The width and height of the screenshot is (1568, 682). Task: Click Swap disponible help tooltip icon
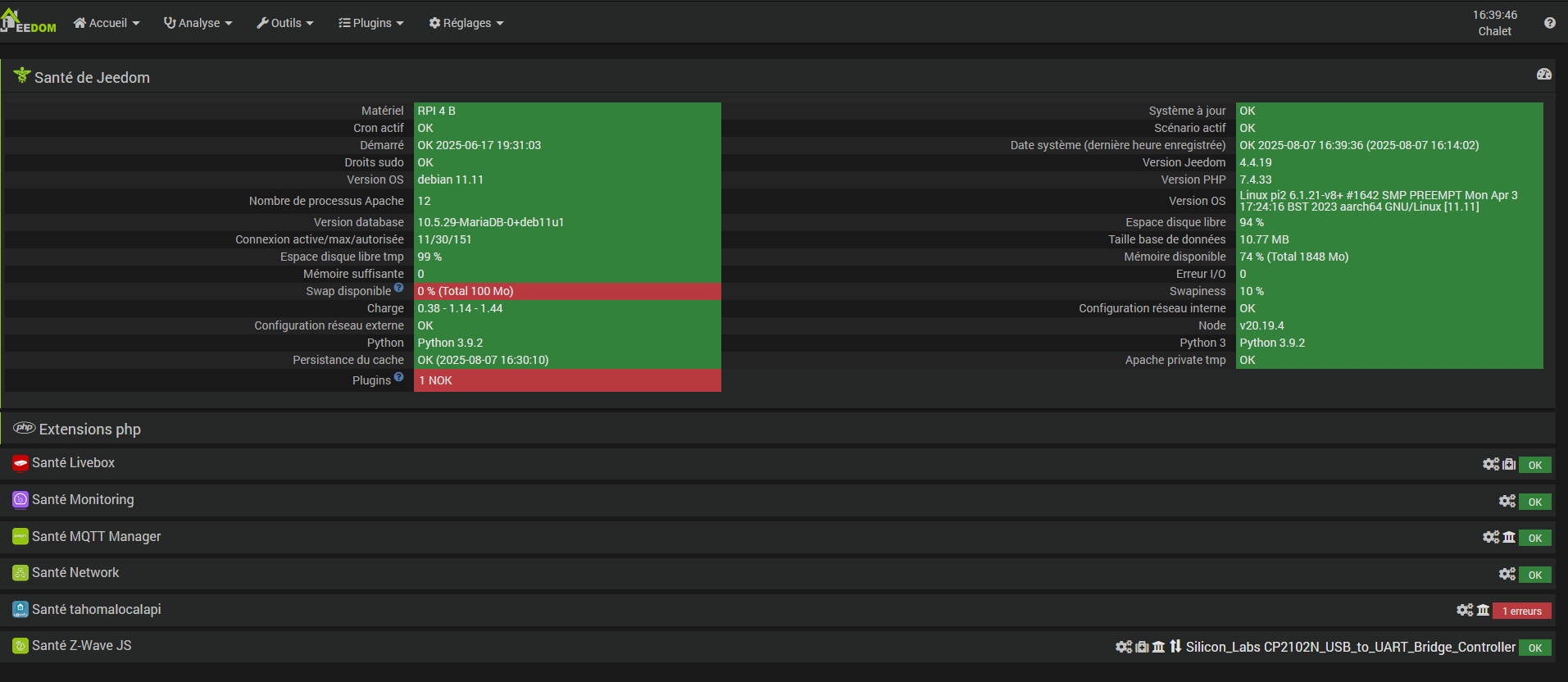(398, 288)
